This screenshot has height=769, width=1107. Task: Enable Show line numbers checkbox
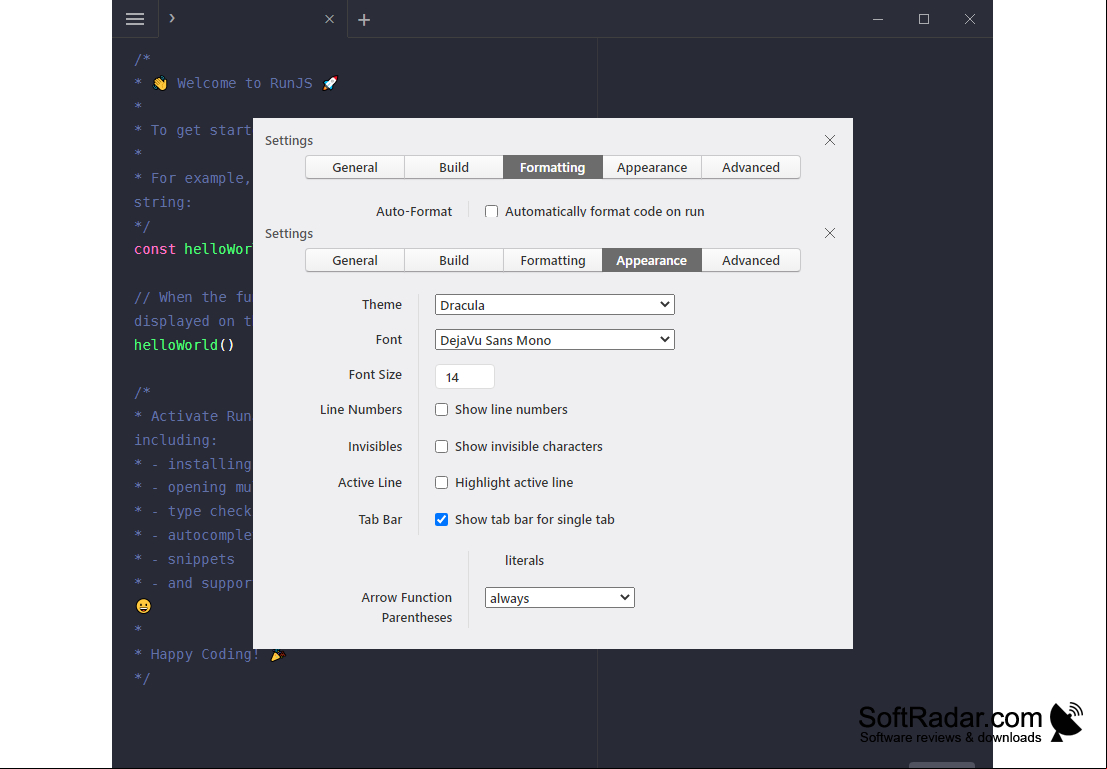pyautogui.click(x=441, y=410)
